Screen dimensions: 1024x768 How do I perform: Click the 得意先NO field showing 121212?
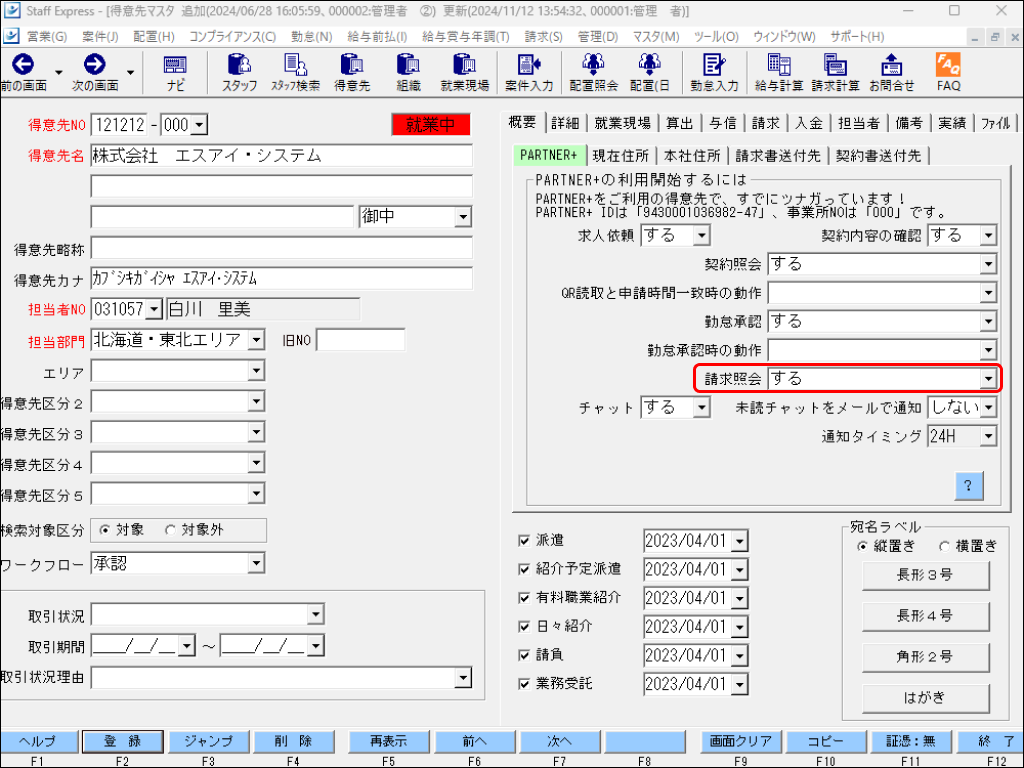(118, 125)
